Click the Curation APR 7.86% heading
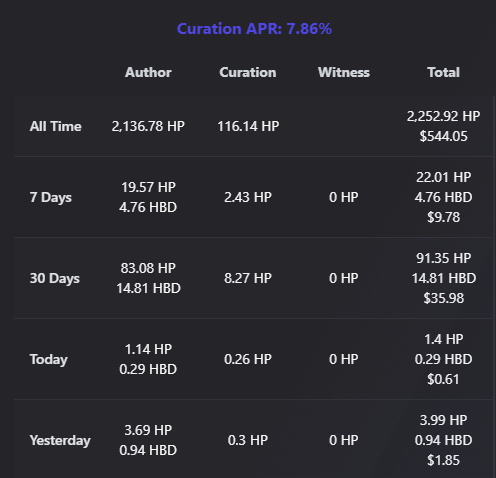The width and height of the screenshot is (496, 478). tap(254, 29)
